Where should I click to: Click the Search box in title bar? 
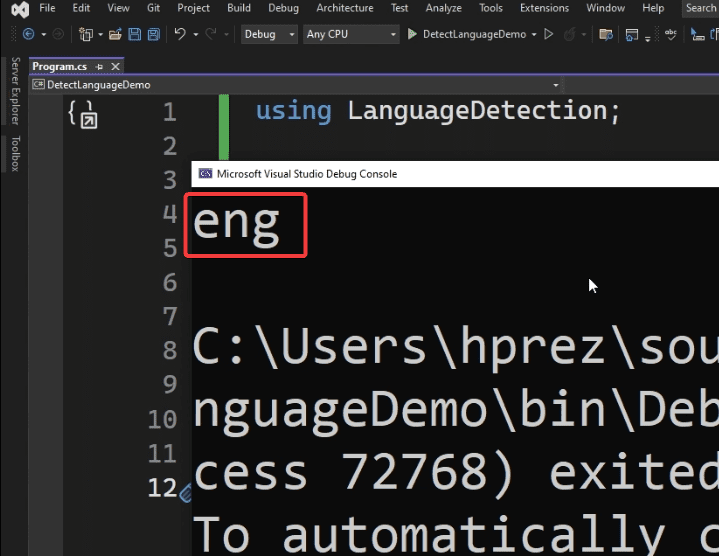701,8
